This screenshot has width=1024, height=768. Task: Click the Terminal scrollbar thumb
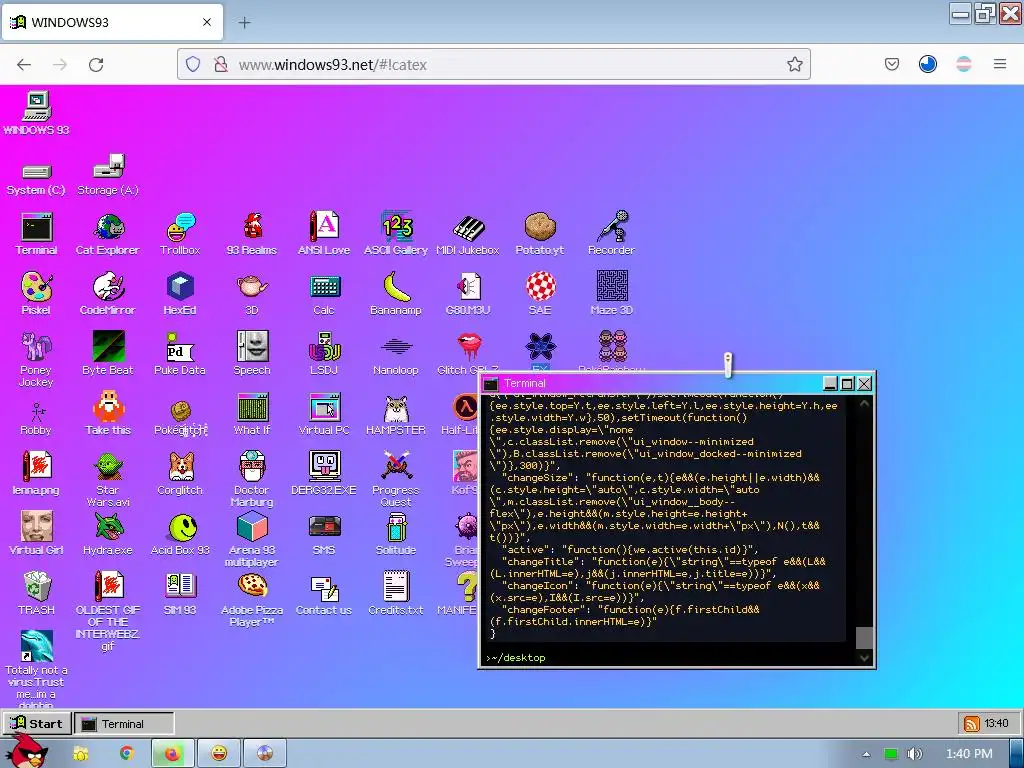[864, 637]
